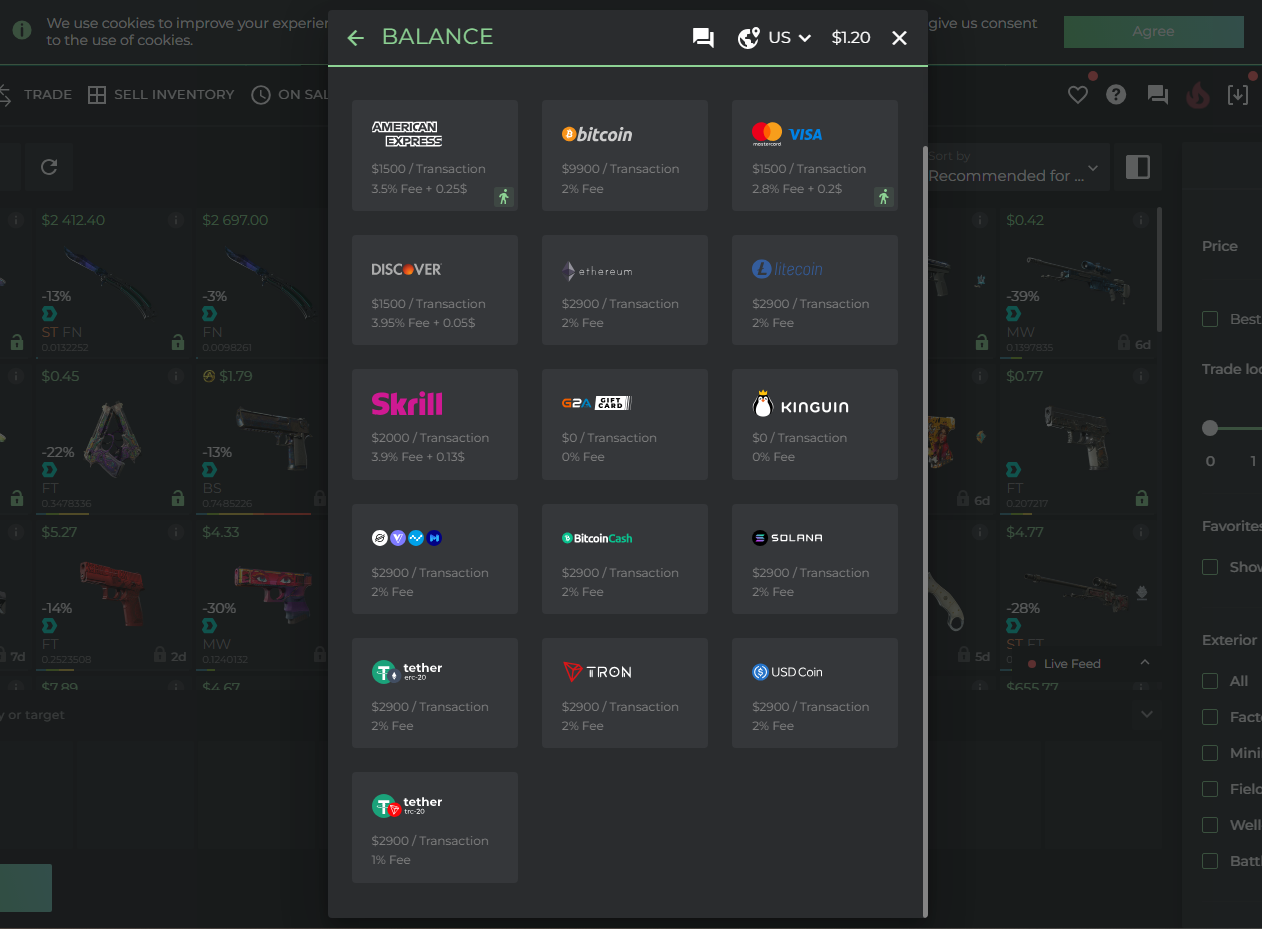Open favorites heart icon in top bar
The image size is (1262, 929).
coord(1078,95)
